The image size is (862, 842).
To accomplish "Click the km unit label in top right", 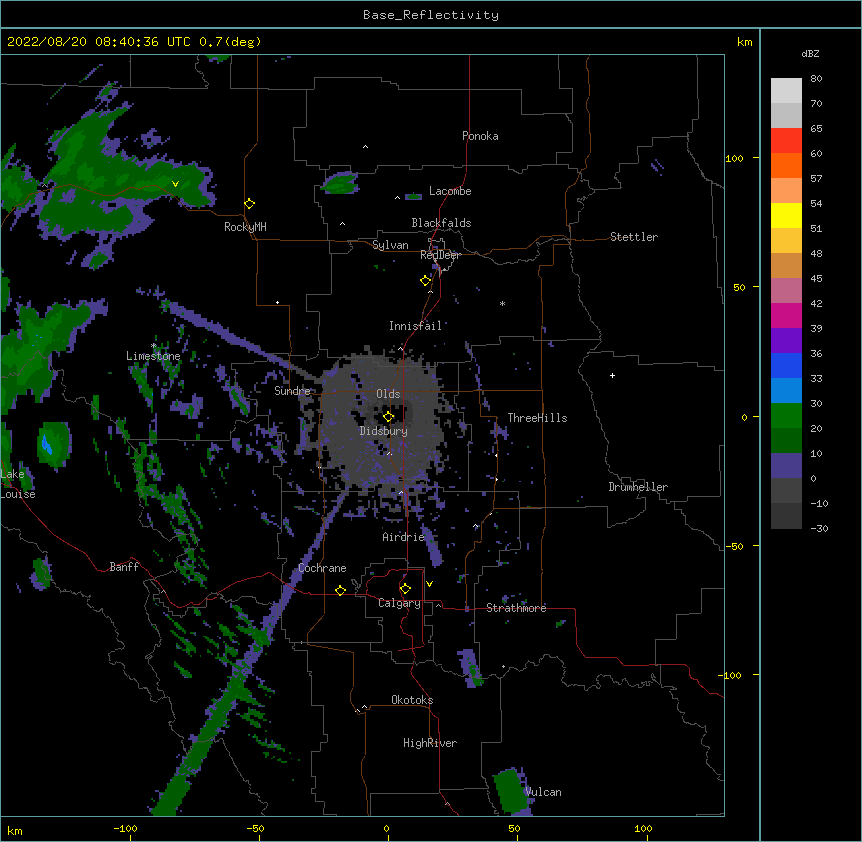I will click(744, 42).
